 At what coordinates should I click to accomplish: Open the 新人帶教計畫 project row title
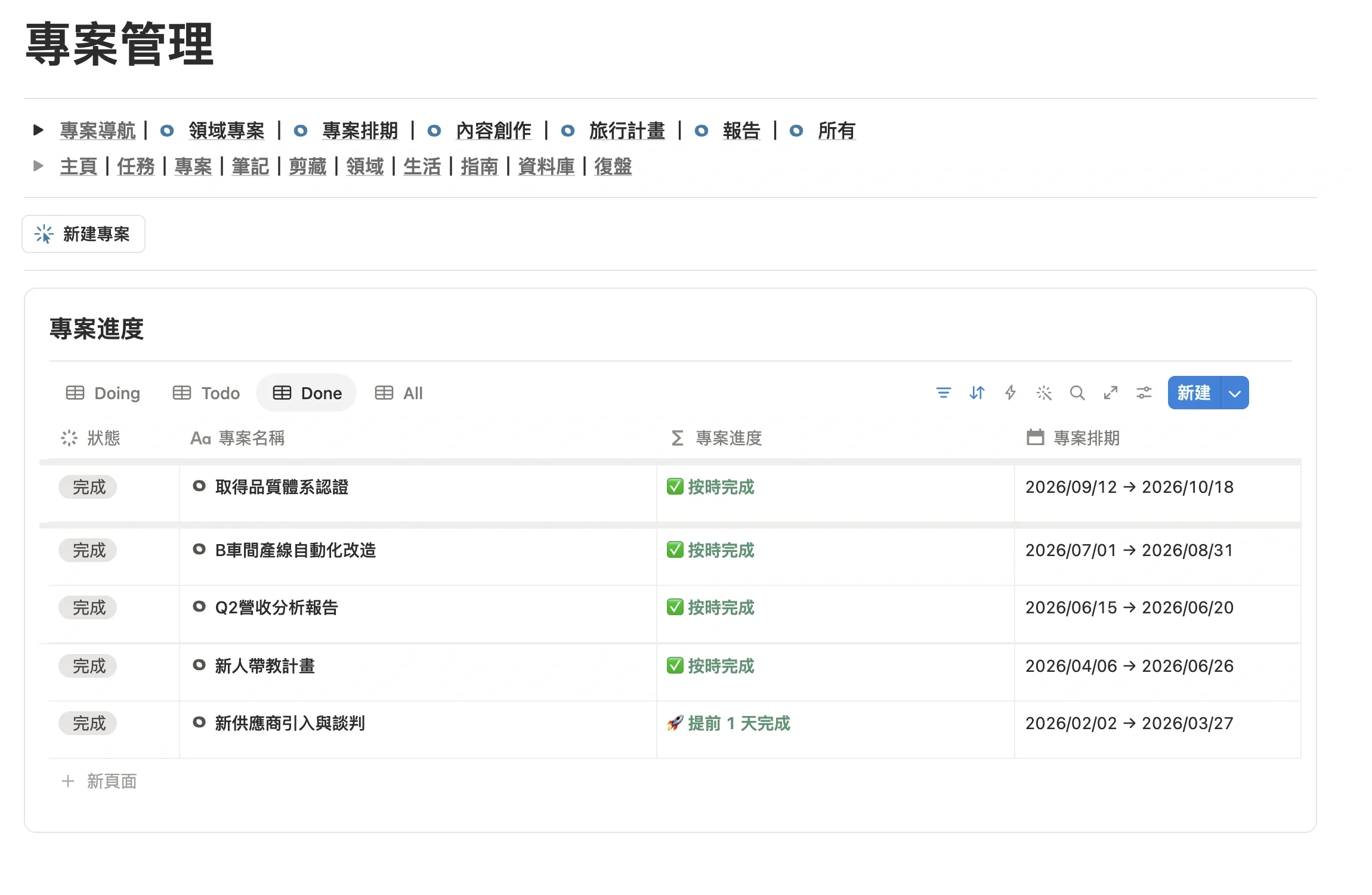[x=265, y=666]
